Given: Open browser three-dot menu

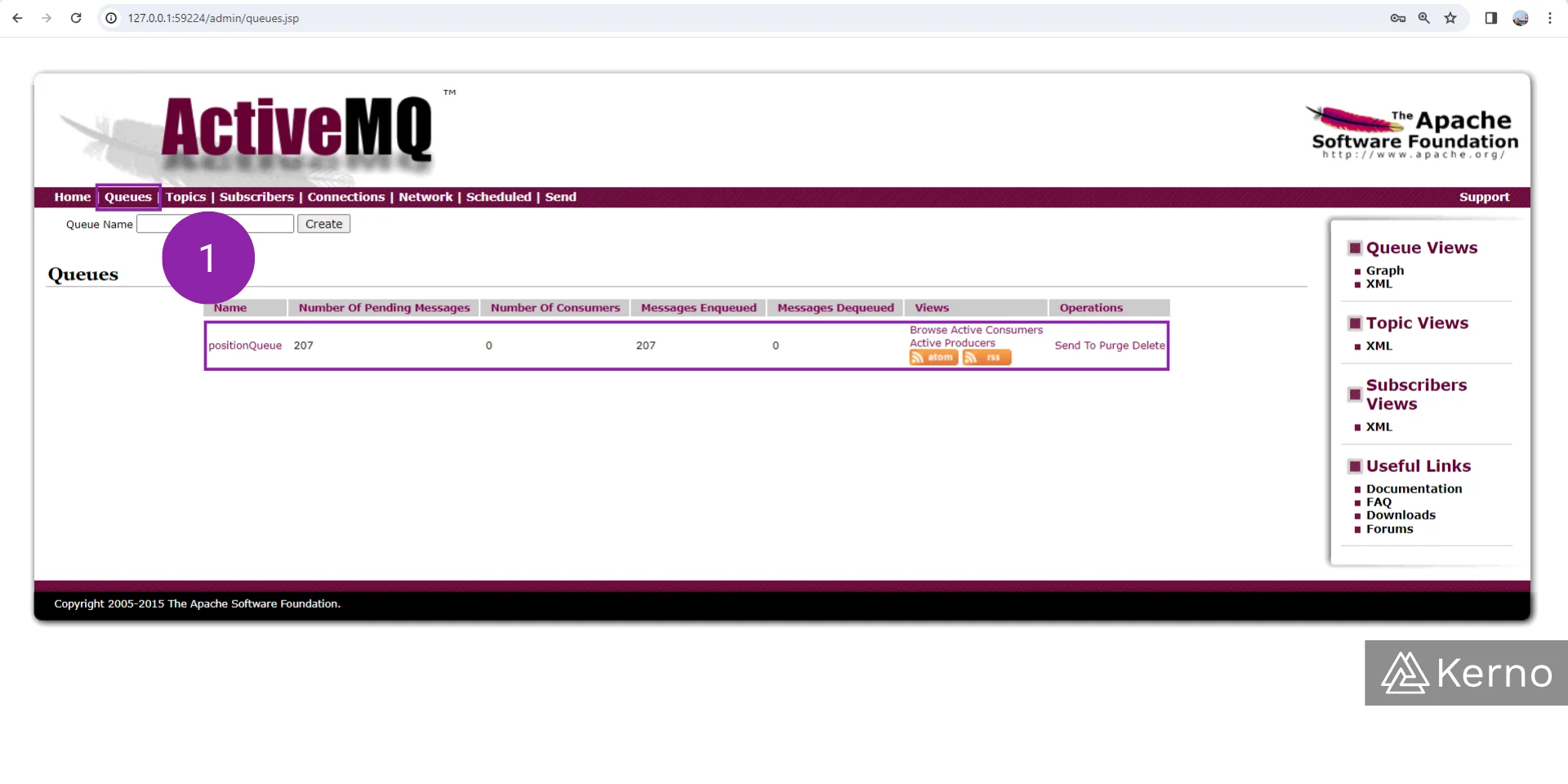Looking at the screenshot, I should click(1549, 18).
